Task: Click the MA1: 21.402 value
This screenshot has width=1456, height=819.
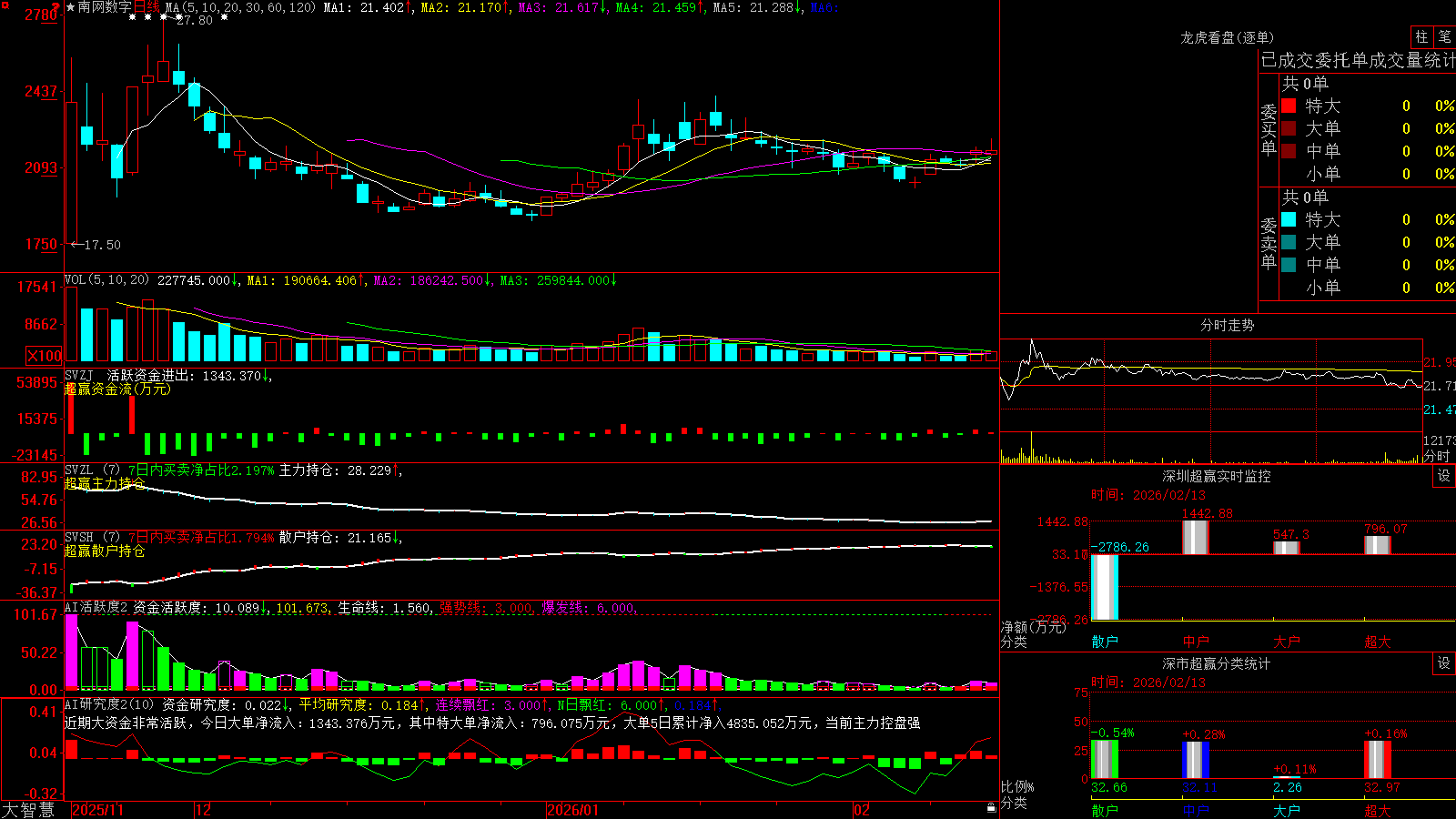Action: point(363,7)
